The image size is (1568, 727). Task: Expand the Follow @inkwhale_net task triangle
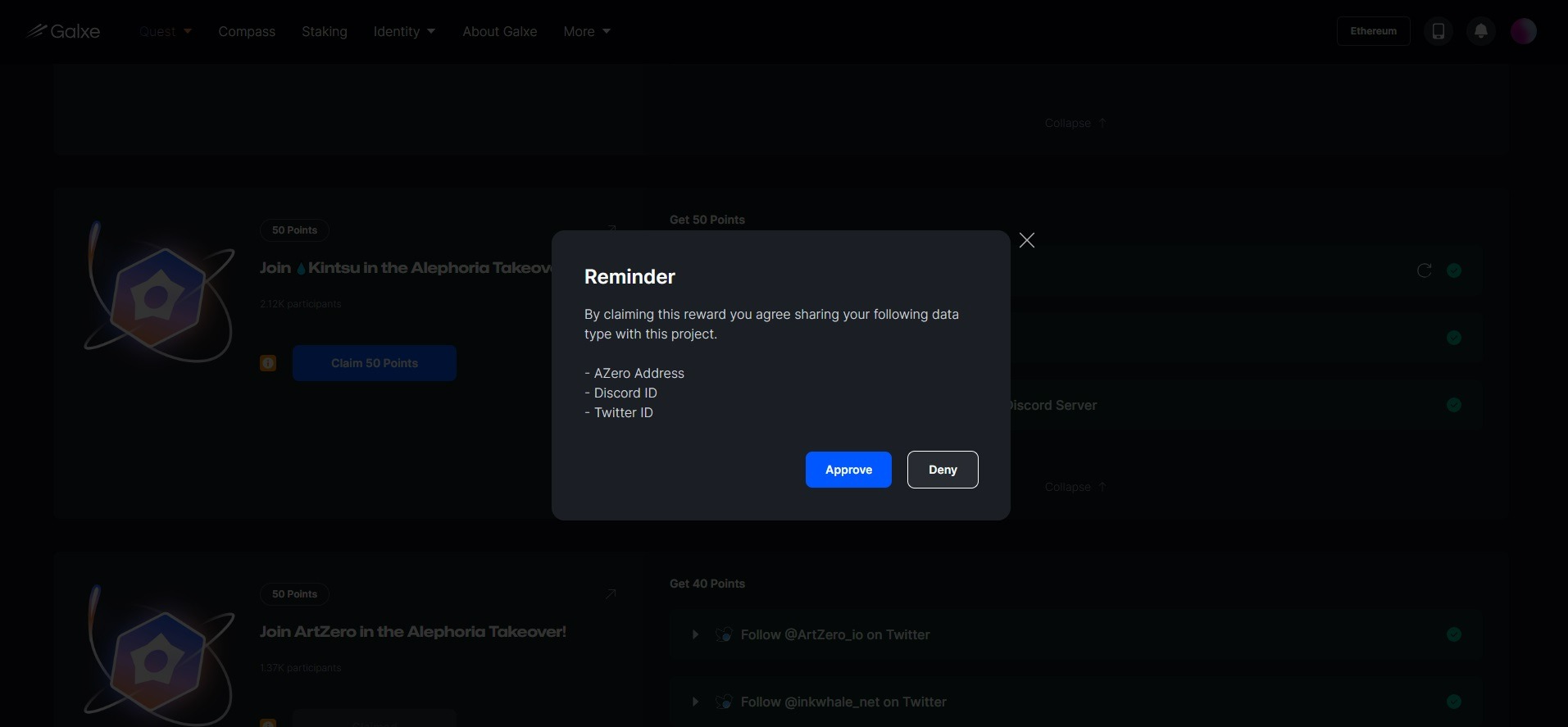click(x=695, y=702)
